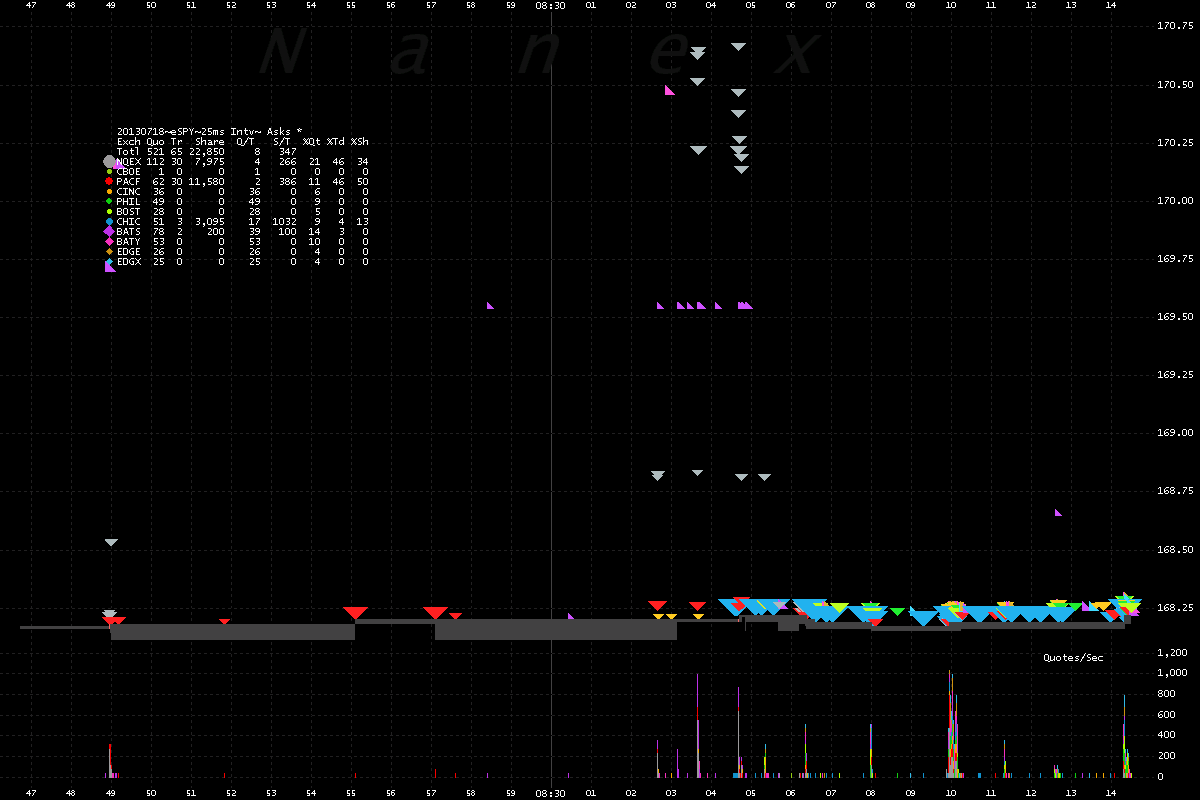Click the CHIC exchange label
1200x800 pixels.
pyautogui.click(x=129, y=221)
